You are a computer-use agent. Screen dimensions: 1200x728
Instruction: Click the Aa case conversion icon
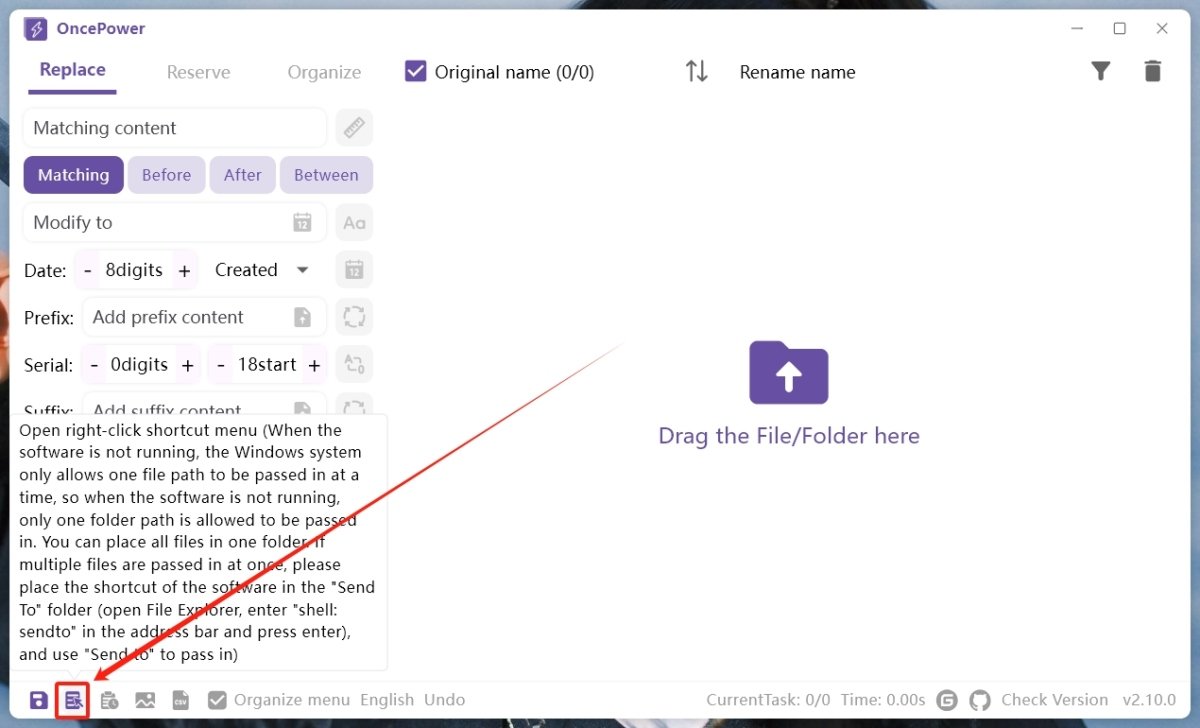(354, 222)
